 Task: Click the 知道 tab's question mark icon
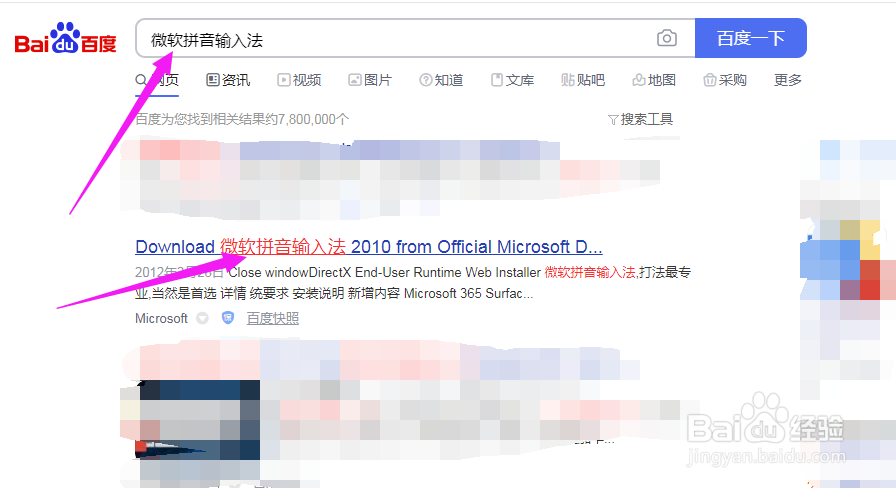(426, 80)
